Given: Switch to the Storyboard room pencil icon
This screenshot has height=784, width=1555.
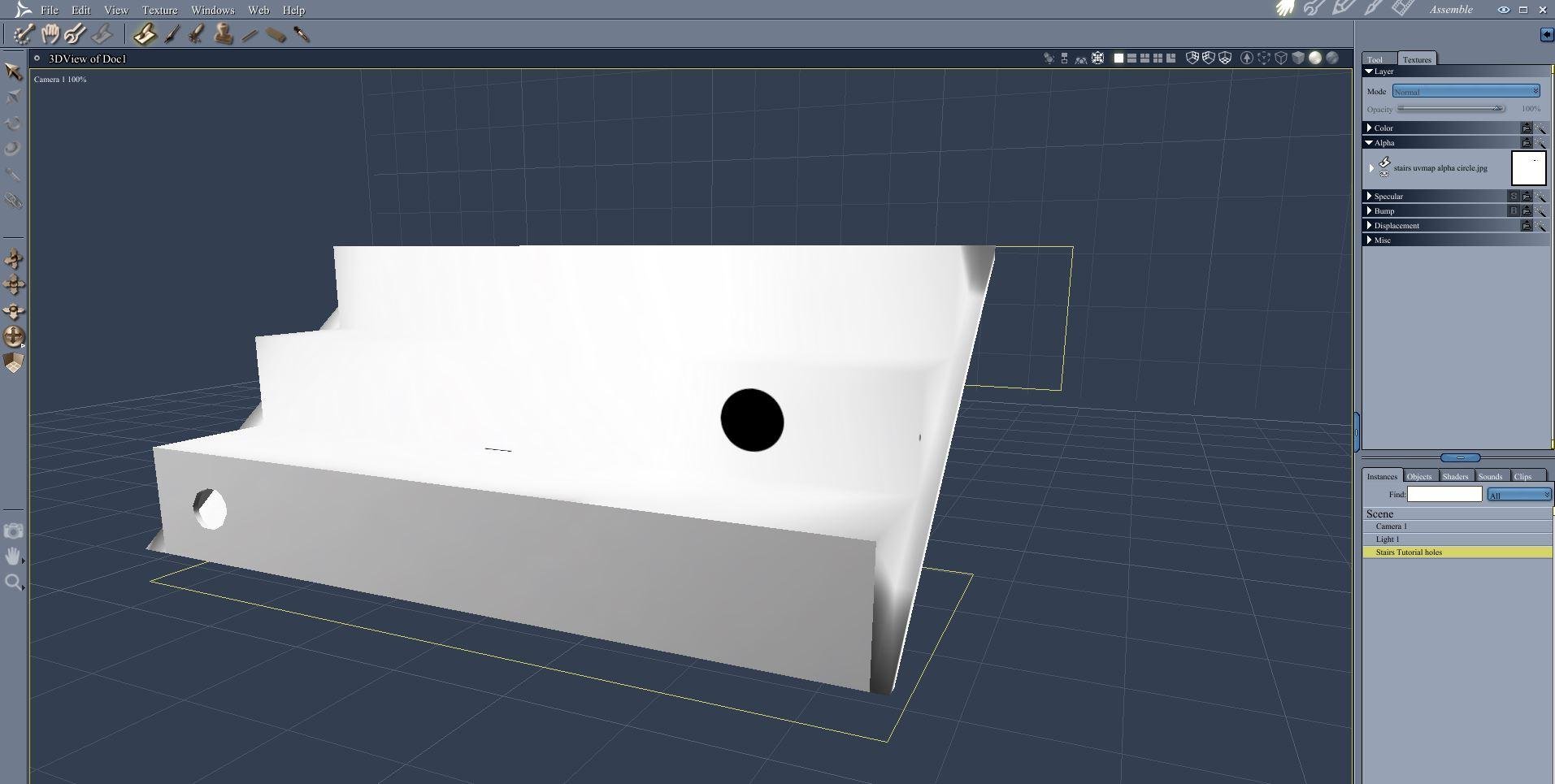Looking at the screenshot, I should [1344, 9].
